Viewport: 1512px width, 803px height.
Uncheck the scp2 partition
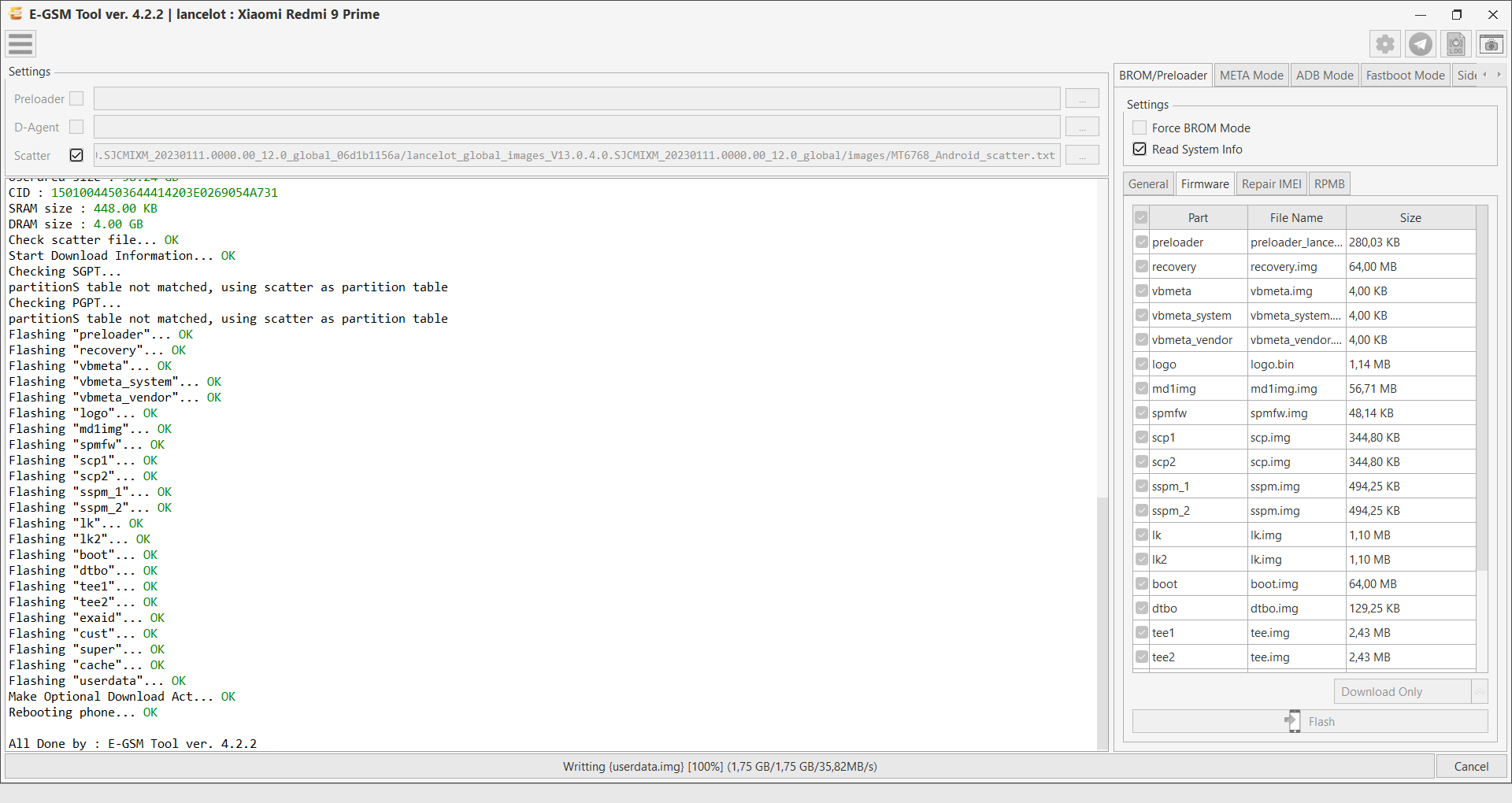point(1142,461)
